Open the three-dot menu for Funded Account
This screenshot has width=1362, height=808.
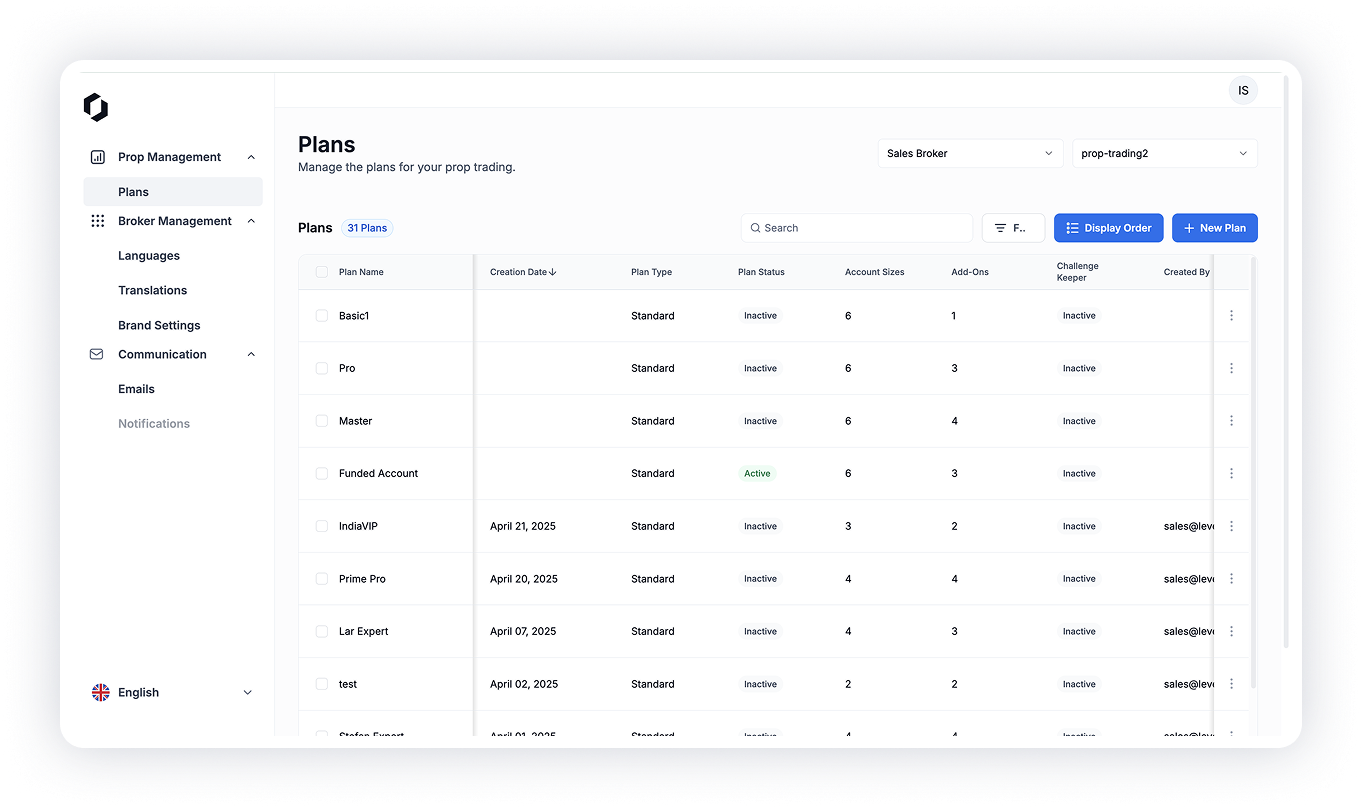click(1231, 474)
